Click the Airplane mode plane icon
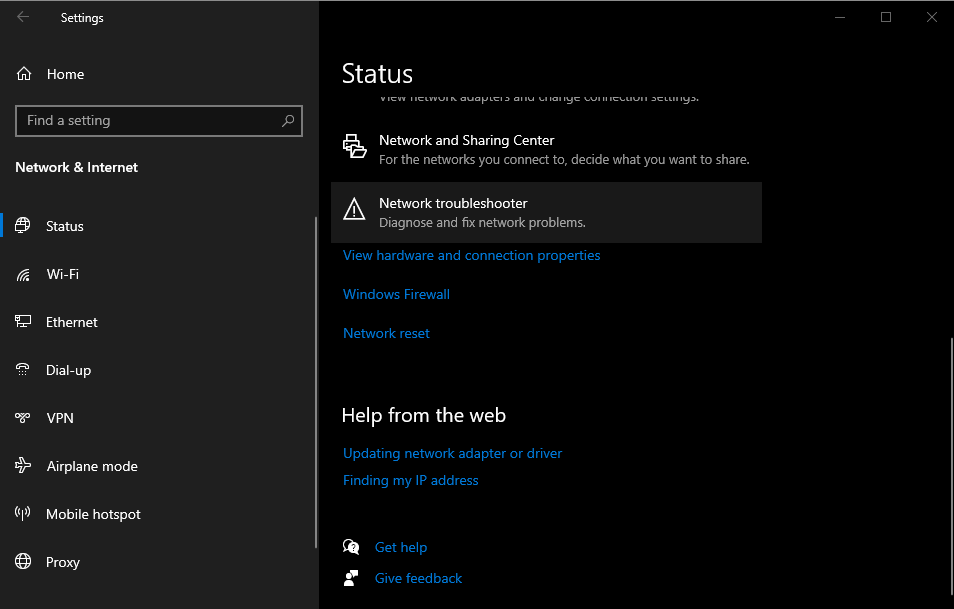Viewport: 954px width, 609px height. (23, 466)
